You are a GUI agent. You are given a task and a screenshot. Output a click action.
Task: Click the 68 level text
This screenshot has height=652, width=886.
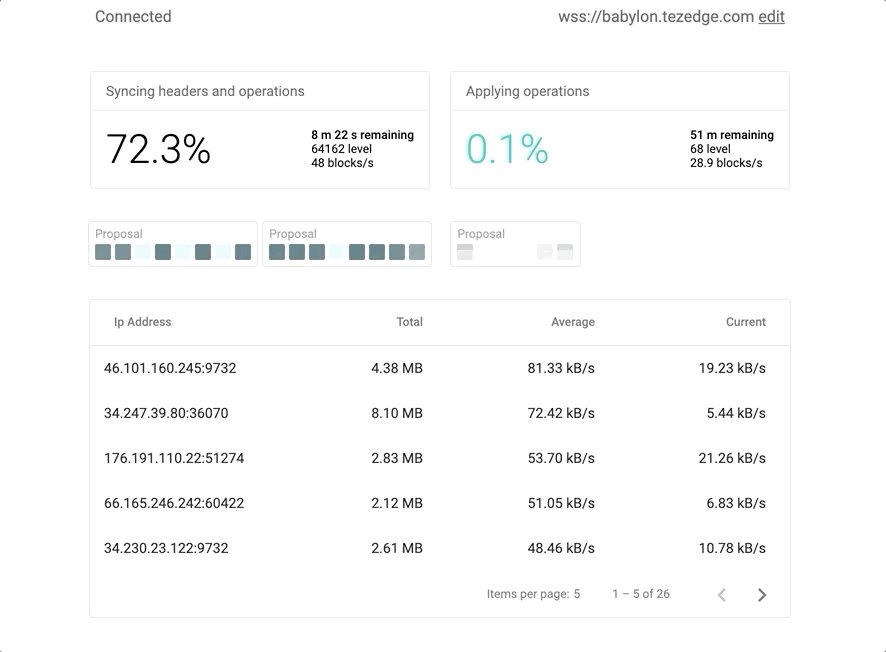pos(710,149)
